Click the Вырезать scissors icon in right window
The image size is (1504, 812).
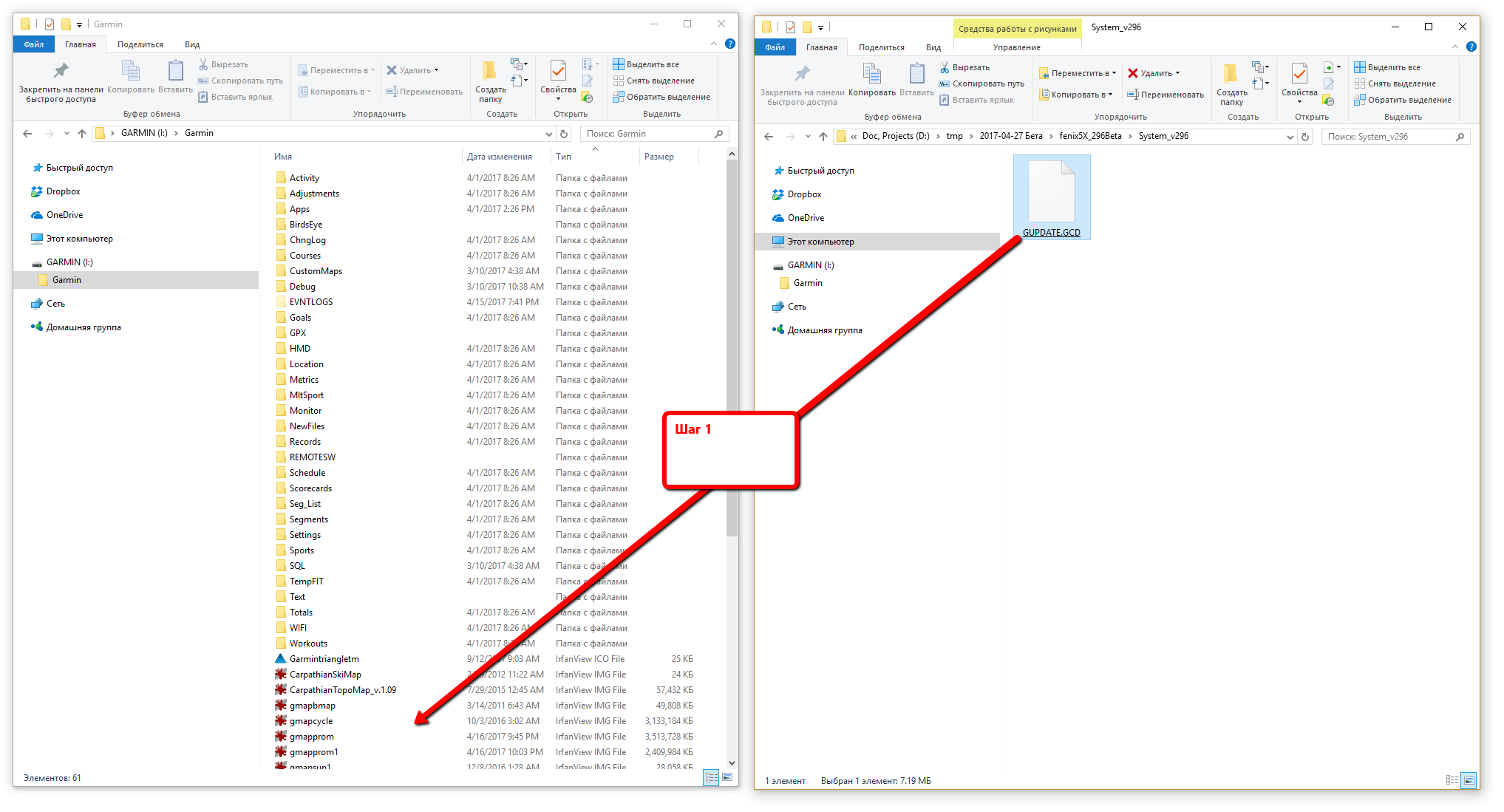(x=945, y=67)
